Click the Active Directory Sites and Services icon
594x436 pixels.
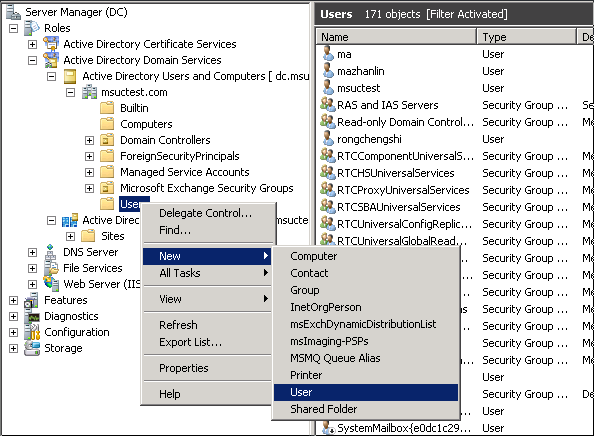70,220
